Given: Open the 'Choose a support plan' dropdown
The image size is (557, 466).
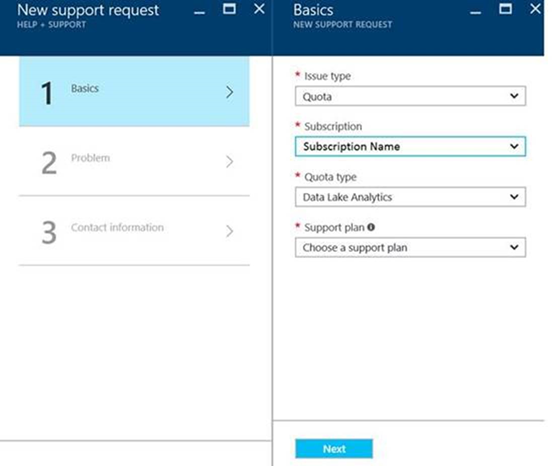Looking at the screenshot, I should [x=410, y=247].
